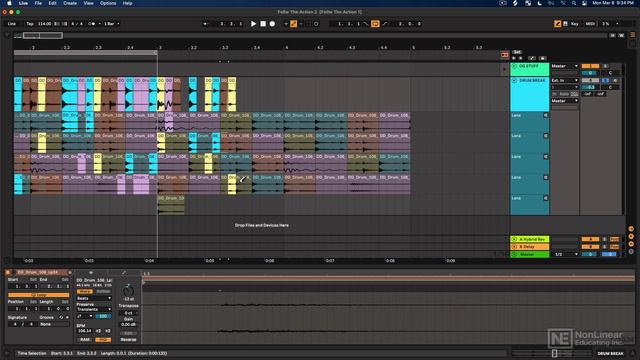This screenshot has width=640, height=360.
Task: Open the Help menu
Action: 127,3
